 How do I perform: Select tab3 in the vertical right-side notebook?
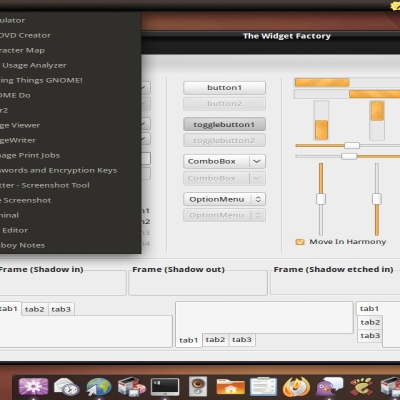coord(370,336)
